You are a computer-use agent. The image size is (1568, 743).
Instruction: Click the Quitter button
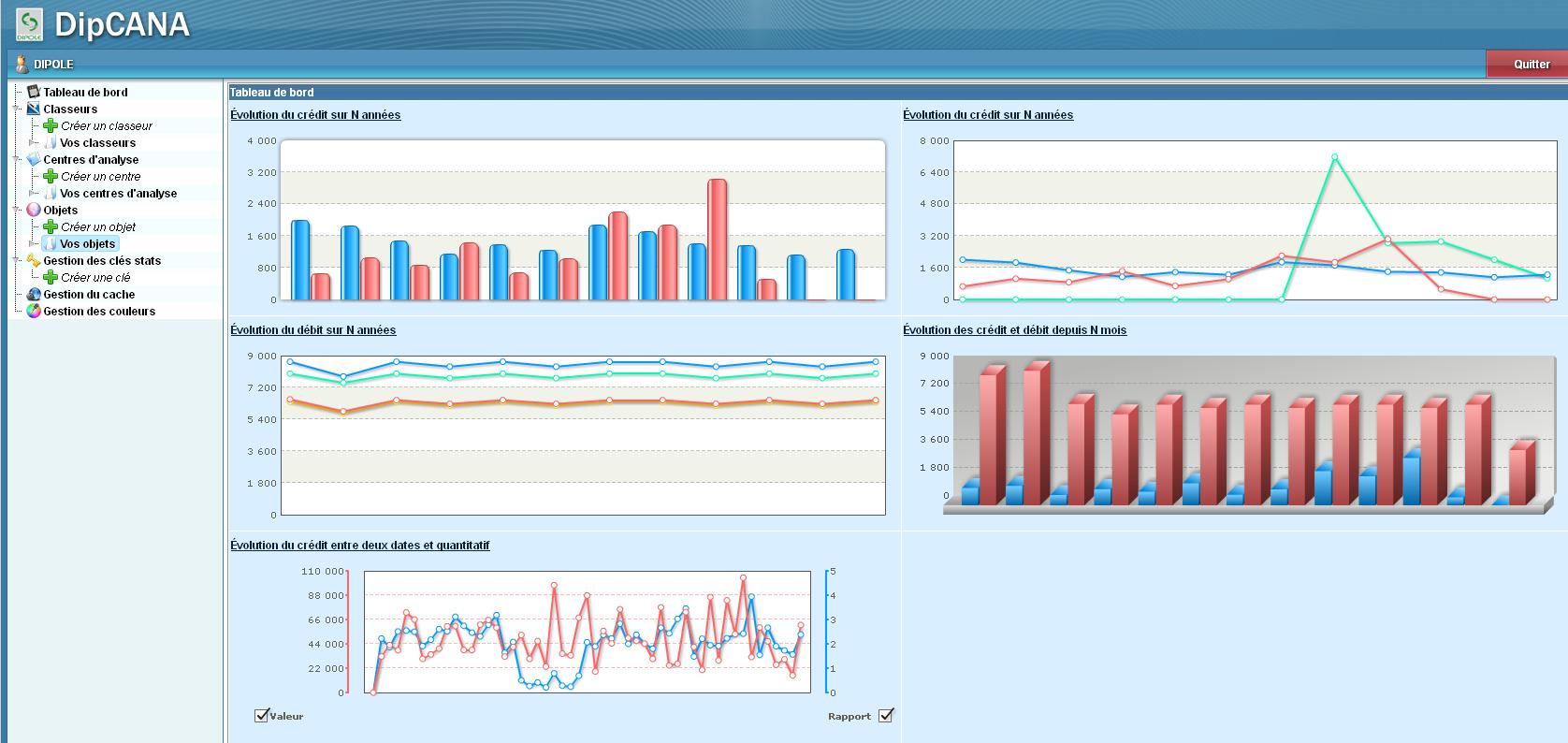[1526, 64]
